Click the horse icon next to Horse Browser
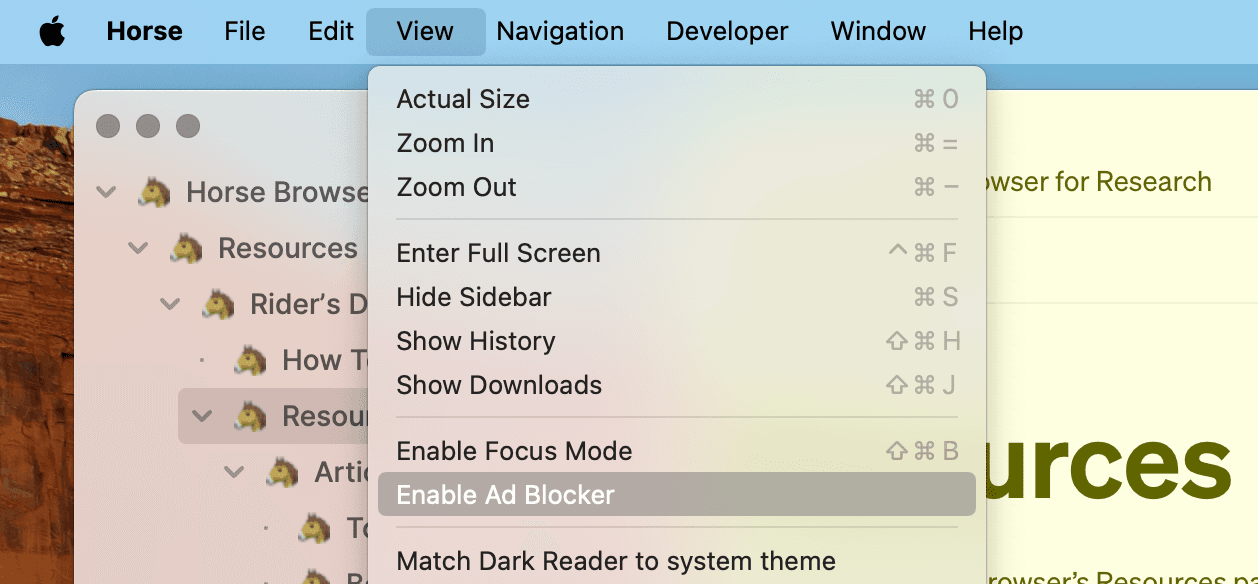This screenshot has width=1258, height=584. click(156, 192)
